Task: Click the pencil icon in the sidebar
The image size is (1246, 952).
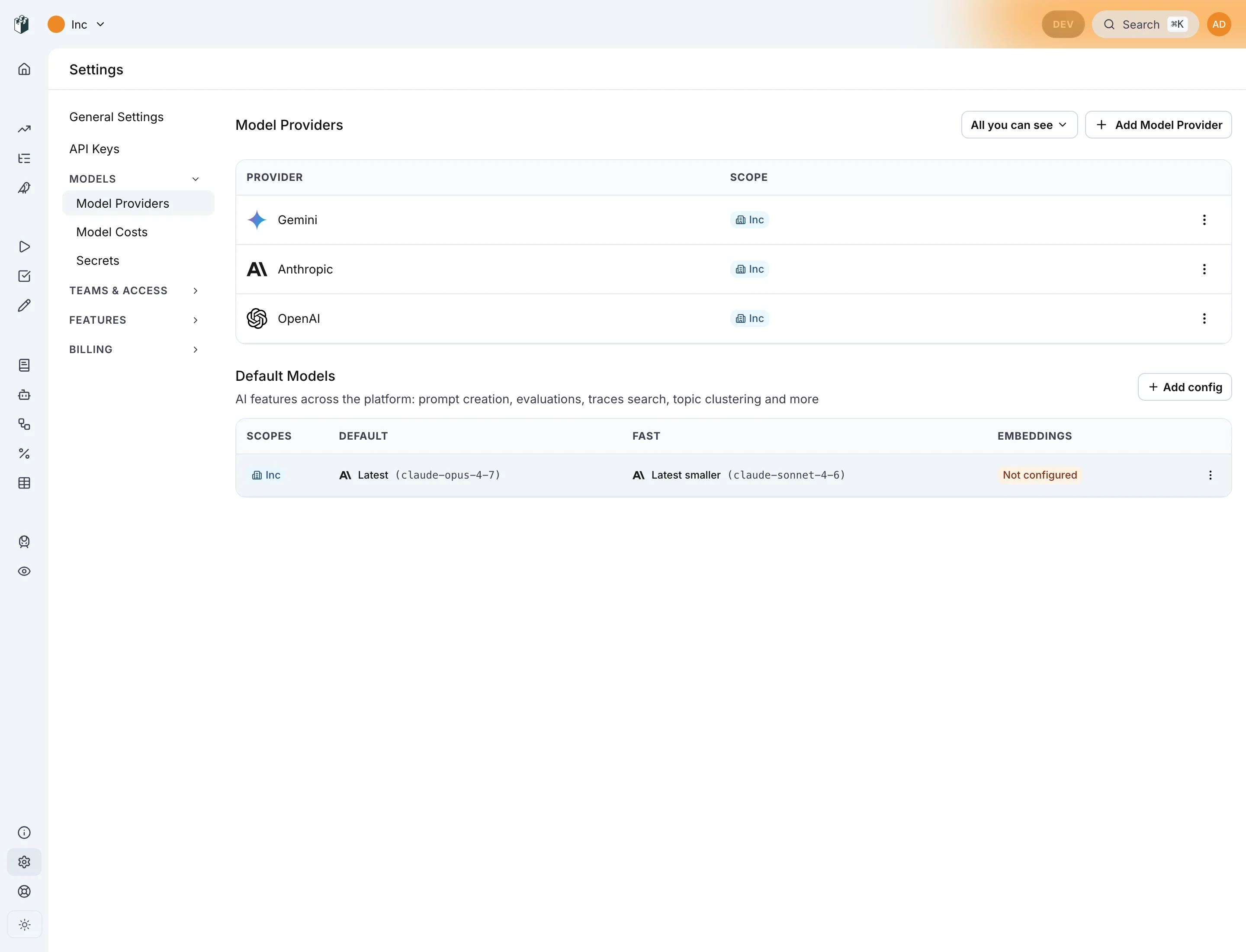Action: pos(24,306)
